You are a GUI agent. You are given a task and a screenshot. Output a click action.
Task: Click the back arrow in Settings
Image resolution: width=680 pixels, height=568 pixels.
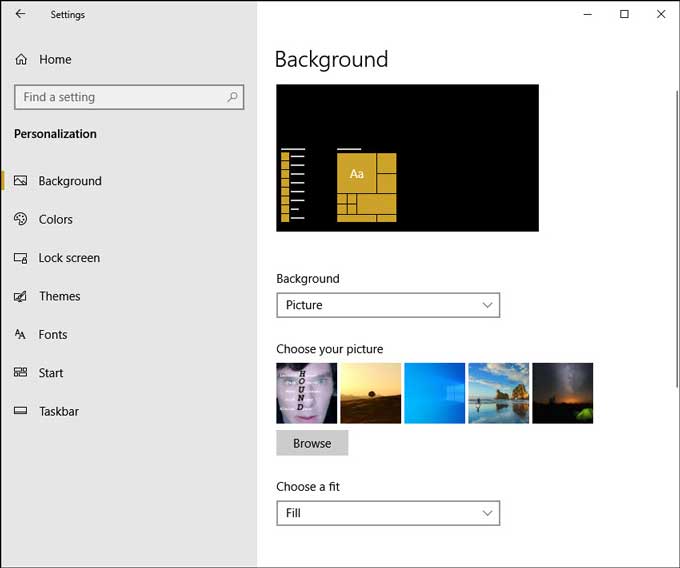pos(20,14)
